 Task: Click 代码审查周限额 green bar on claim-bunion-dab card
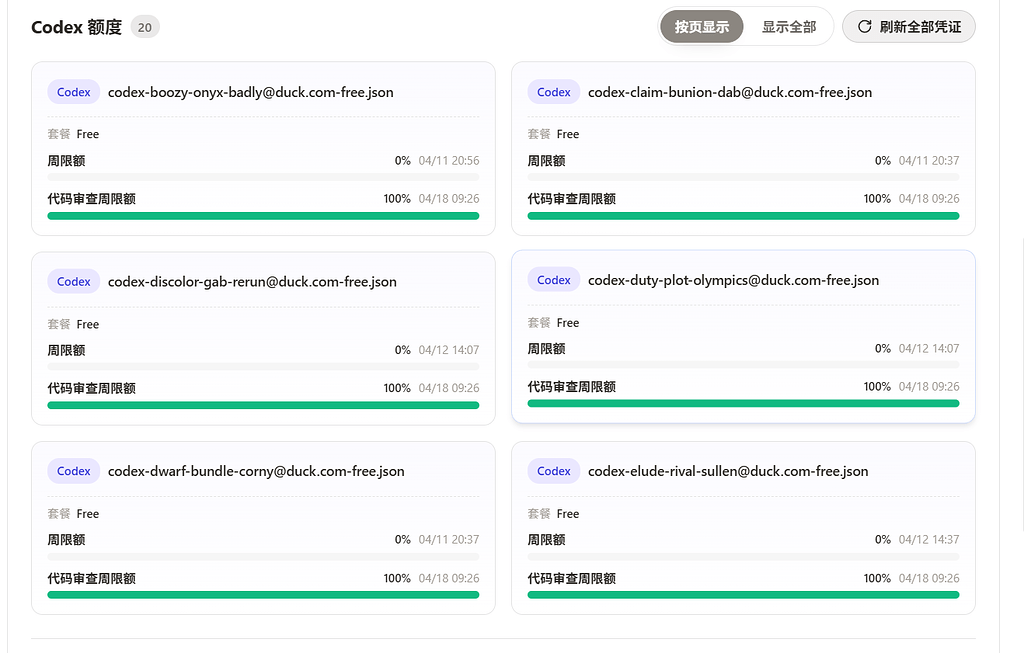tap(743, 215)
